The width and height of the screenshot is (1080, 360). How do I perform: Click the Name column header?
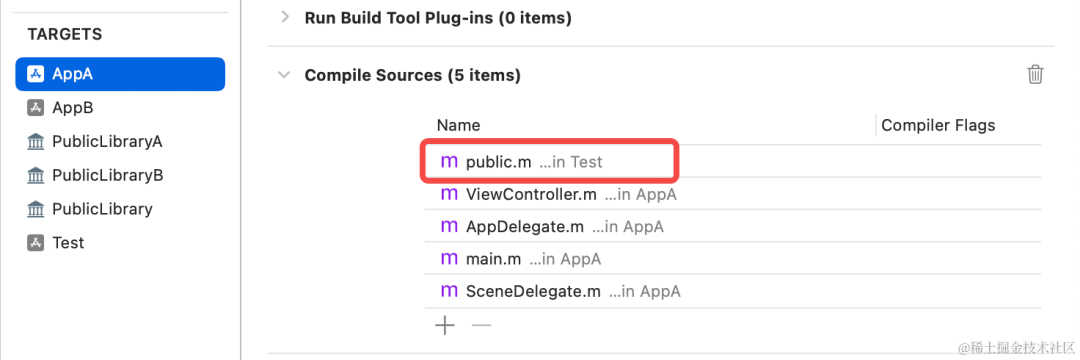click(459, 125)
